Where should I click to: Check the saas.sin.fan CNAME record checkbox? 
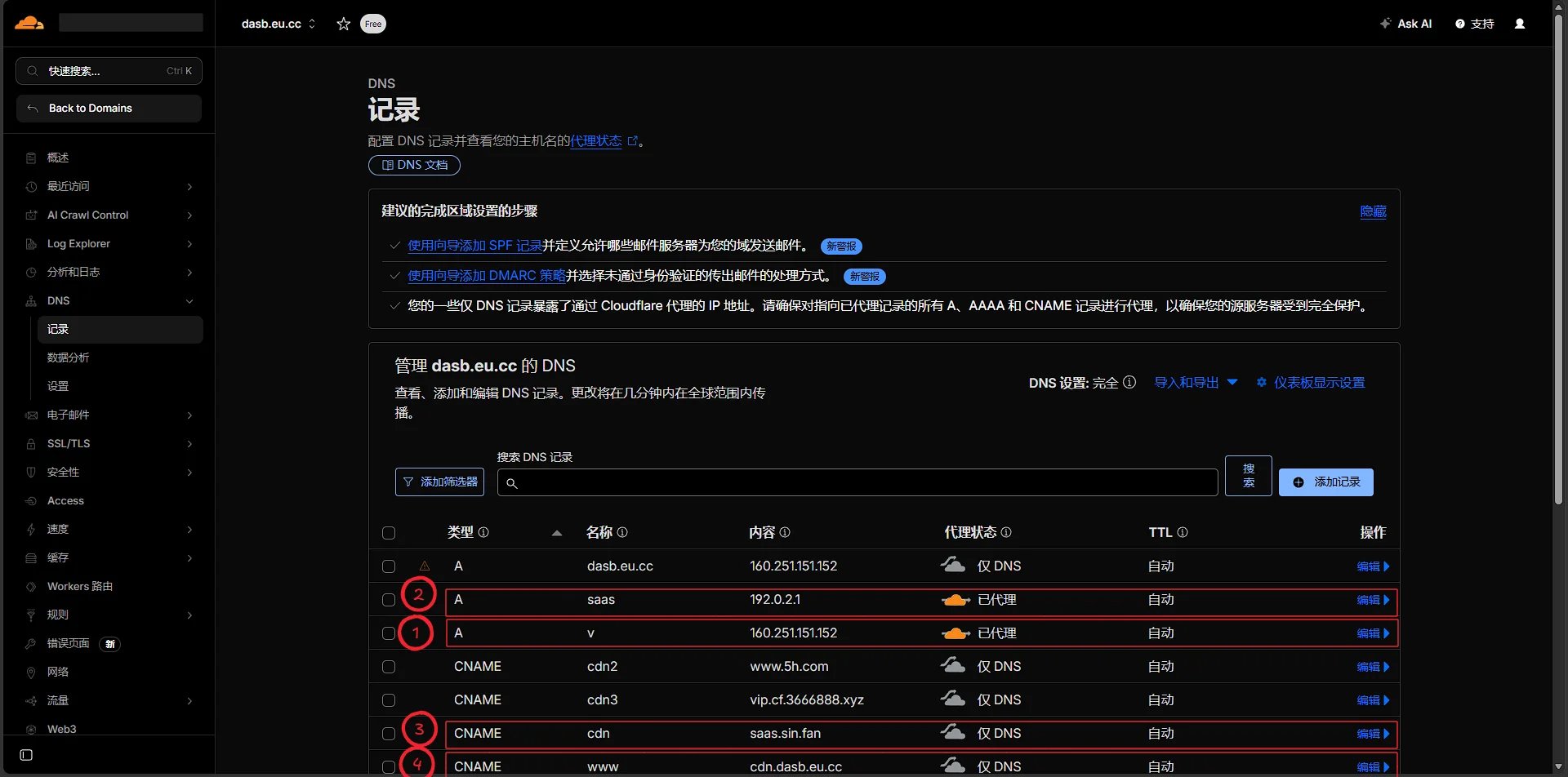(x=389, y=734)
